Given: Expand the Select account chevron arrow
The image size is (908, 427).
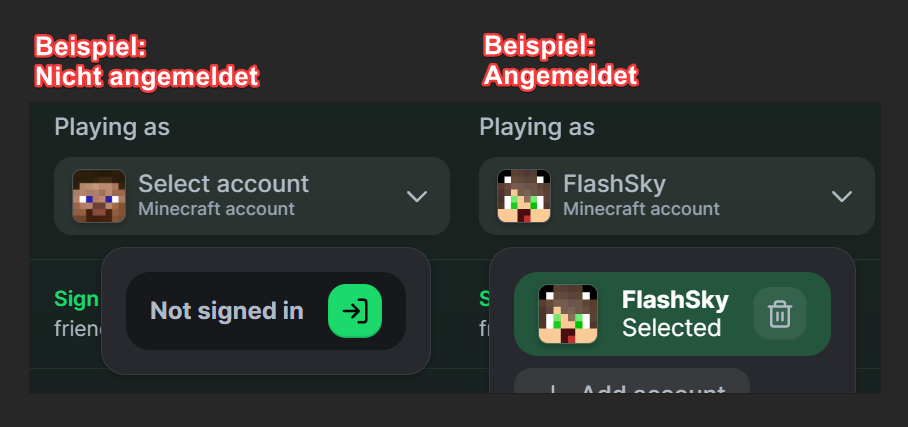Looking at the screenshot, I should [417, 196].
